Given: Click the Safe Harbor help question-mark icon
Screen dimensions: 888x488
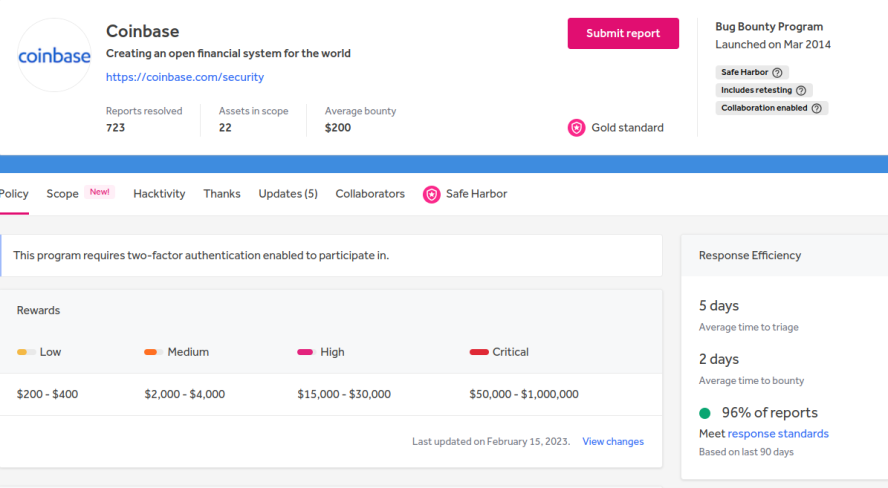Looking at the screenshot, I should [x=777, y=72].
